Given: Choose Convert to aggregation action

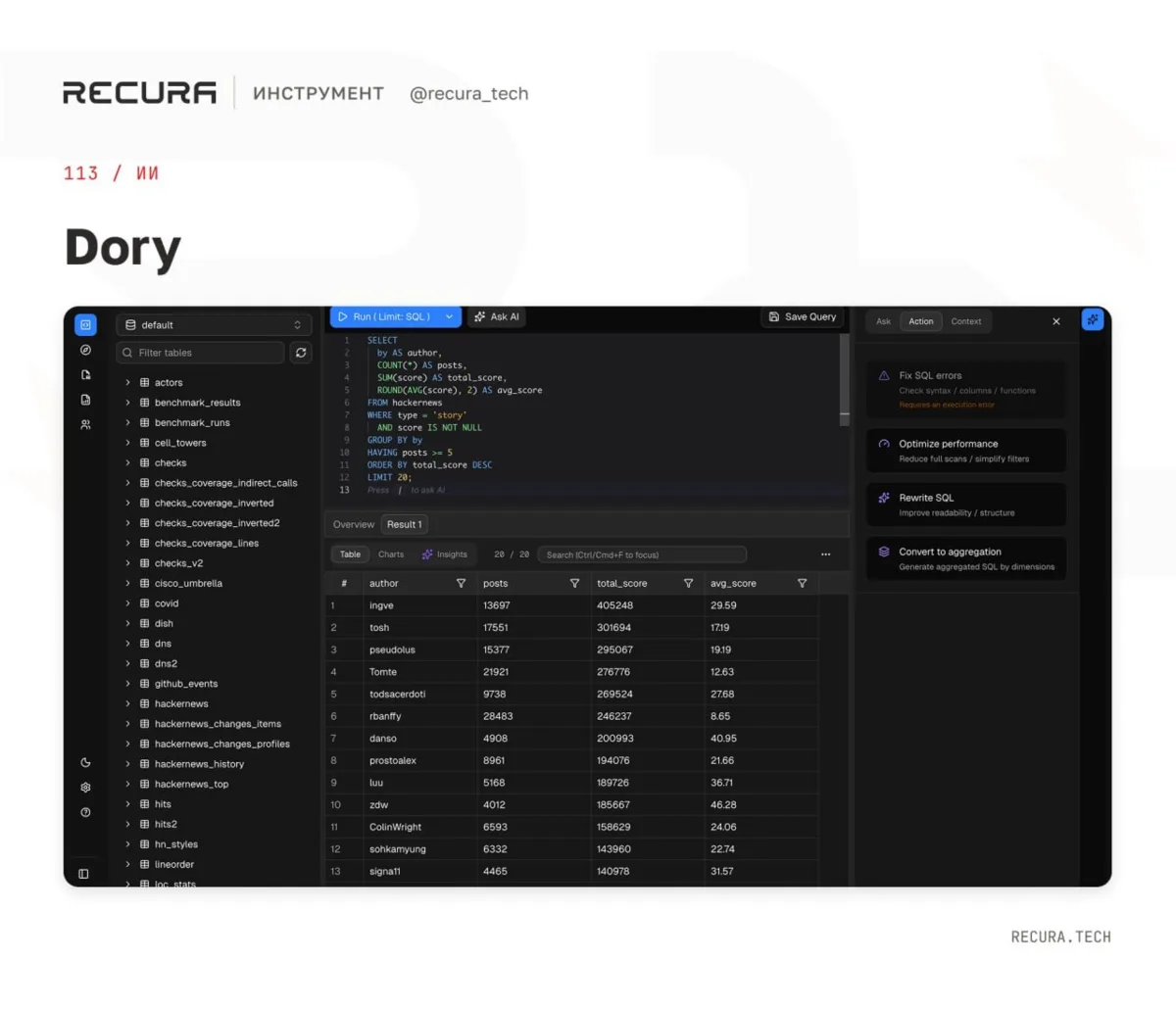Looking at the screenshot, I should click(x=966, y=558).
